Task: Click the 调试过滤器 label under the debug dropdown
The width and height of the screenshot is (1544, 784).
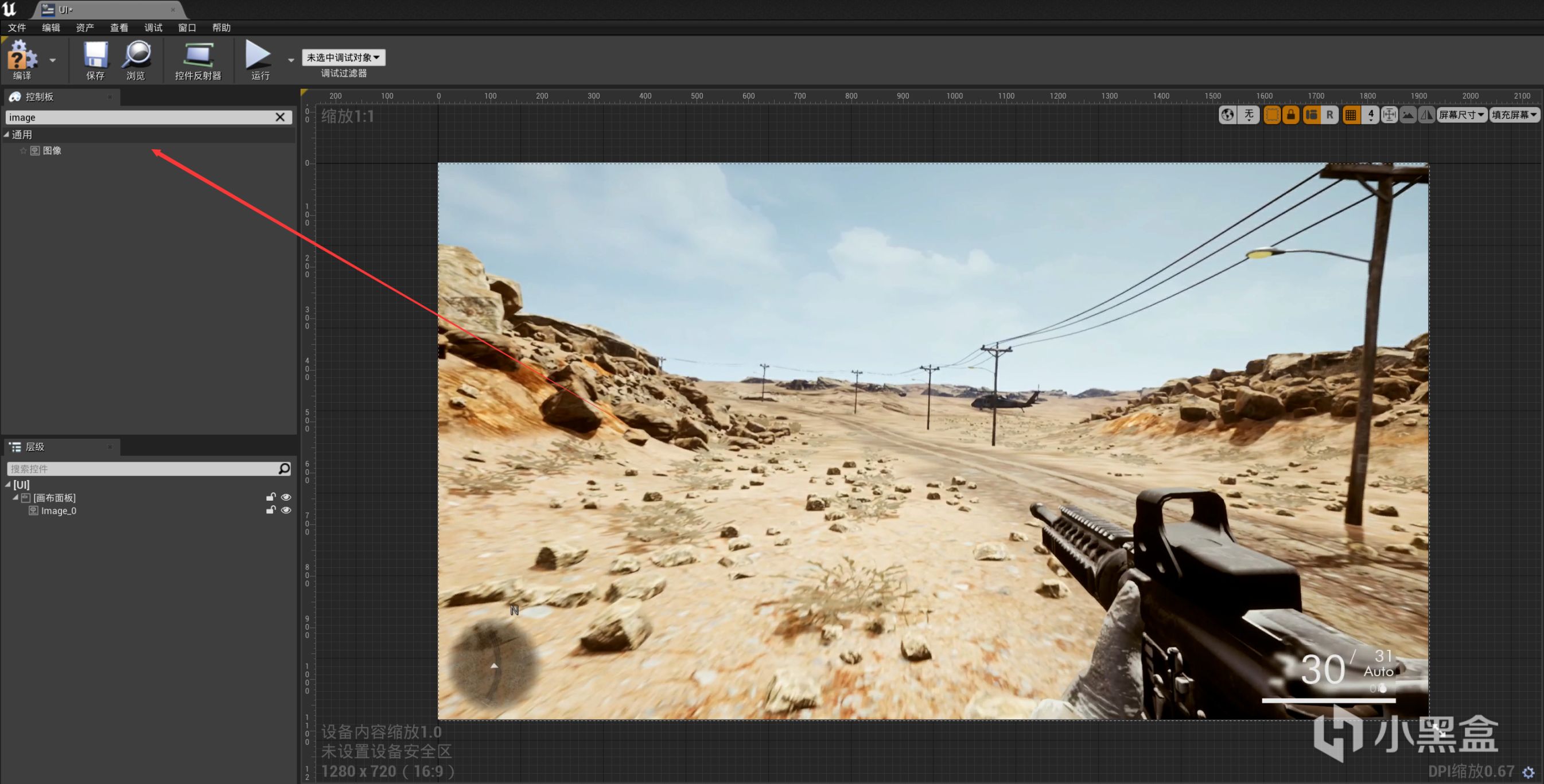Action: (344, 73)
